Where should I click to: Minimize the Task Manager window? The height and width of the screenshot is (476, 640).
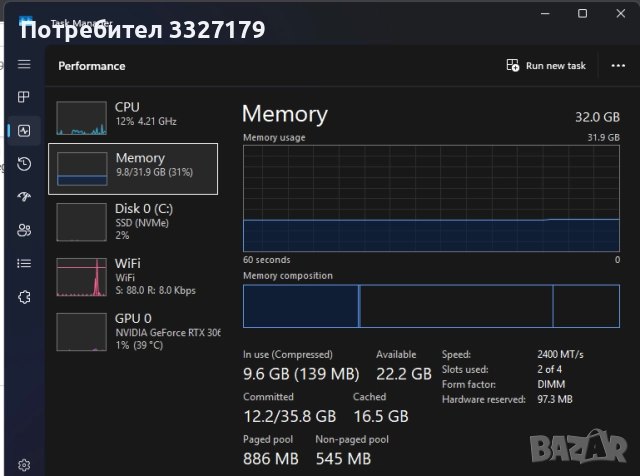[545, 13]
